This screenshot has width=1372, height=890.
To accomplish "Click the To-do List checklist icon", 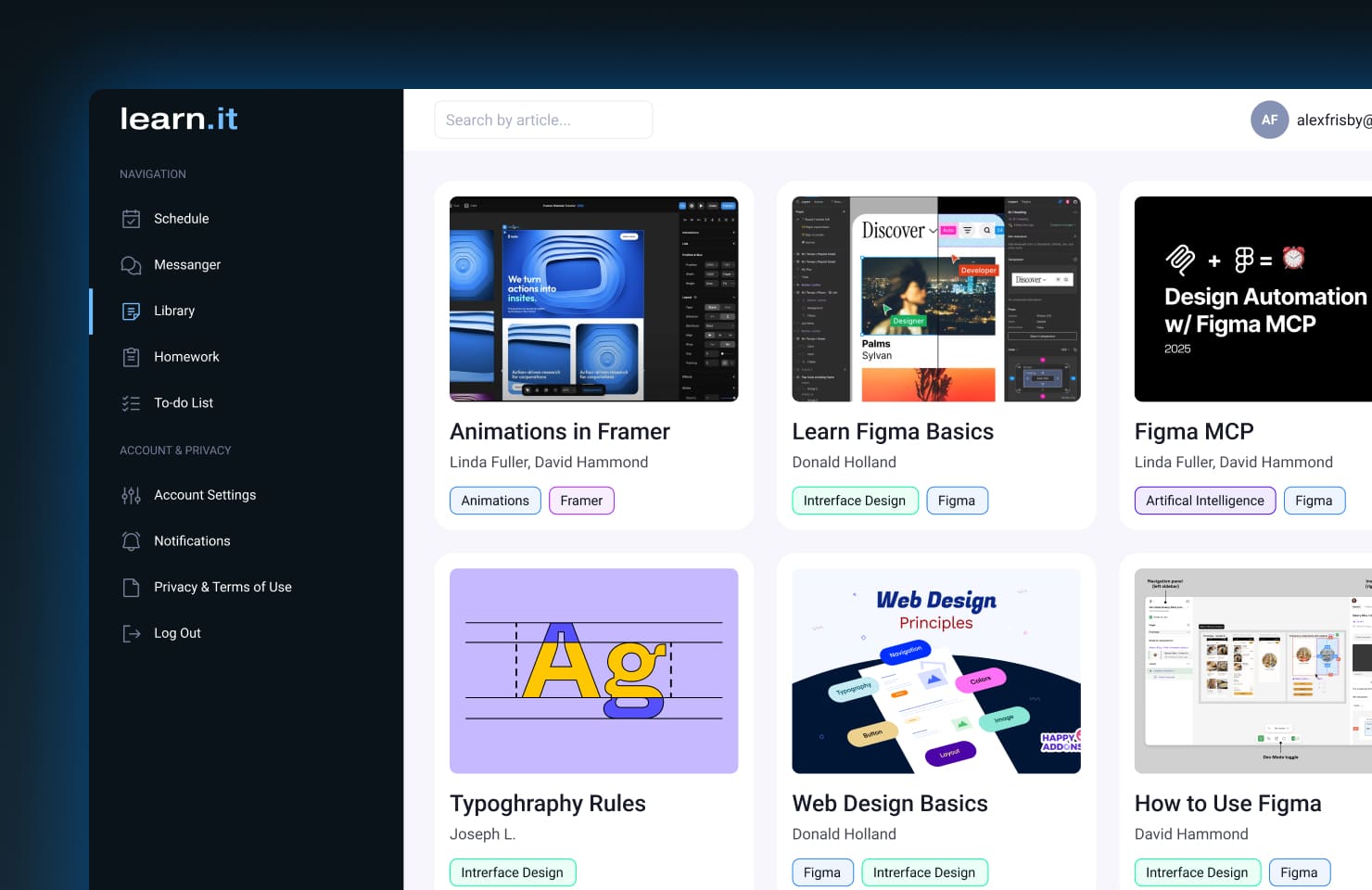I will coord(131,402).
